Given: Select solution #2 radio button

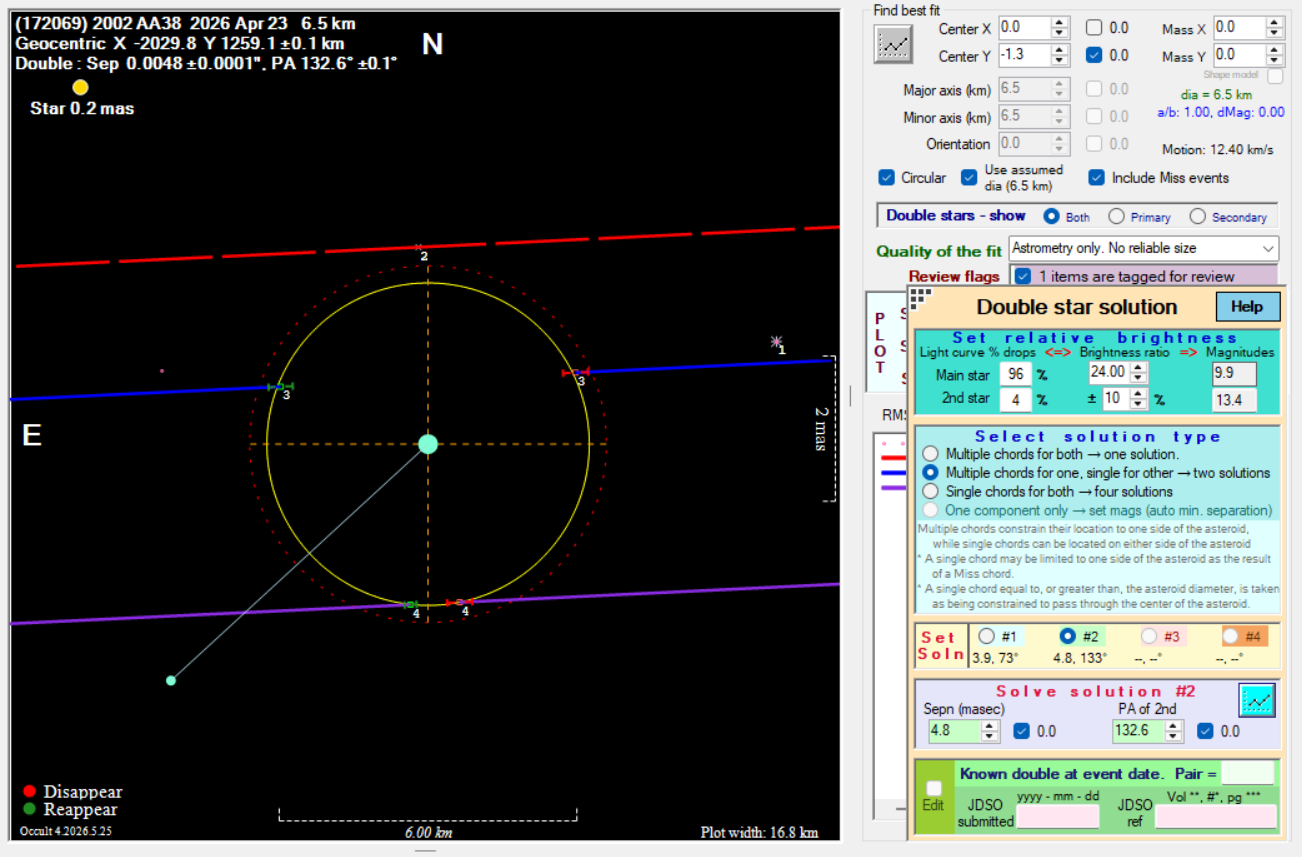Looking at the screenshot, I should tap(1067, 636).
